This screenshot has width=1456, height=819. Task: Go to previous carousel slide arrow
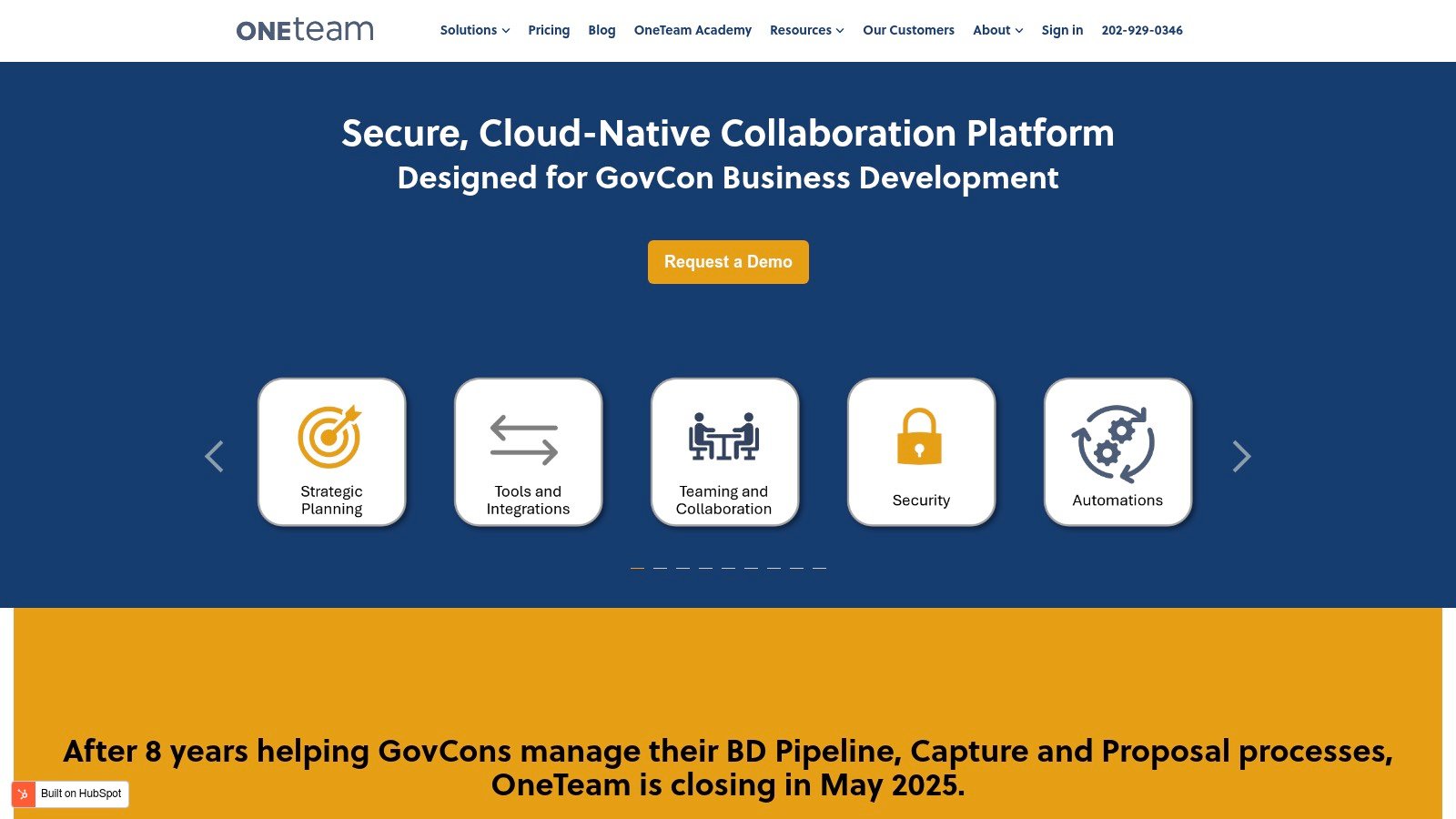[214, 456]
